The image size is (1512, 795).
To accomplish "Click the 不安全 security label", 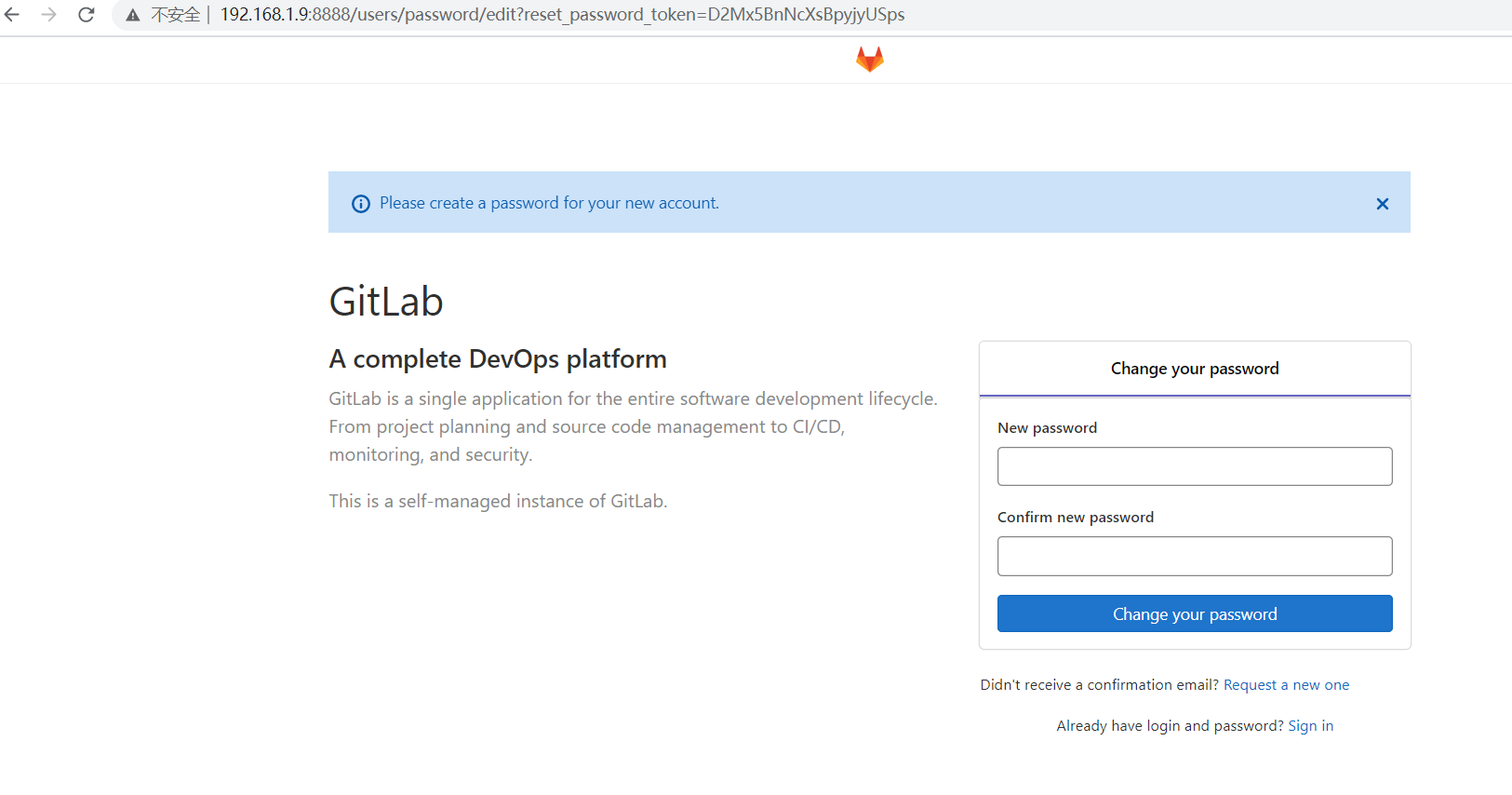I will pos(175,15).
